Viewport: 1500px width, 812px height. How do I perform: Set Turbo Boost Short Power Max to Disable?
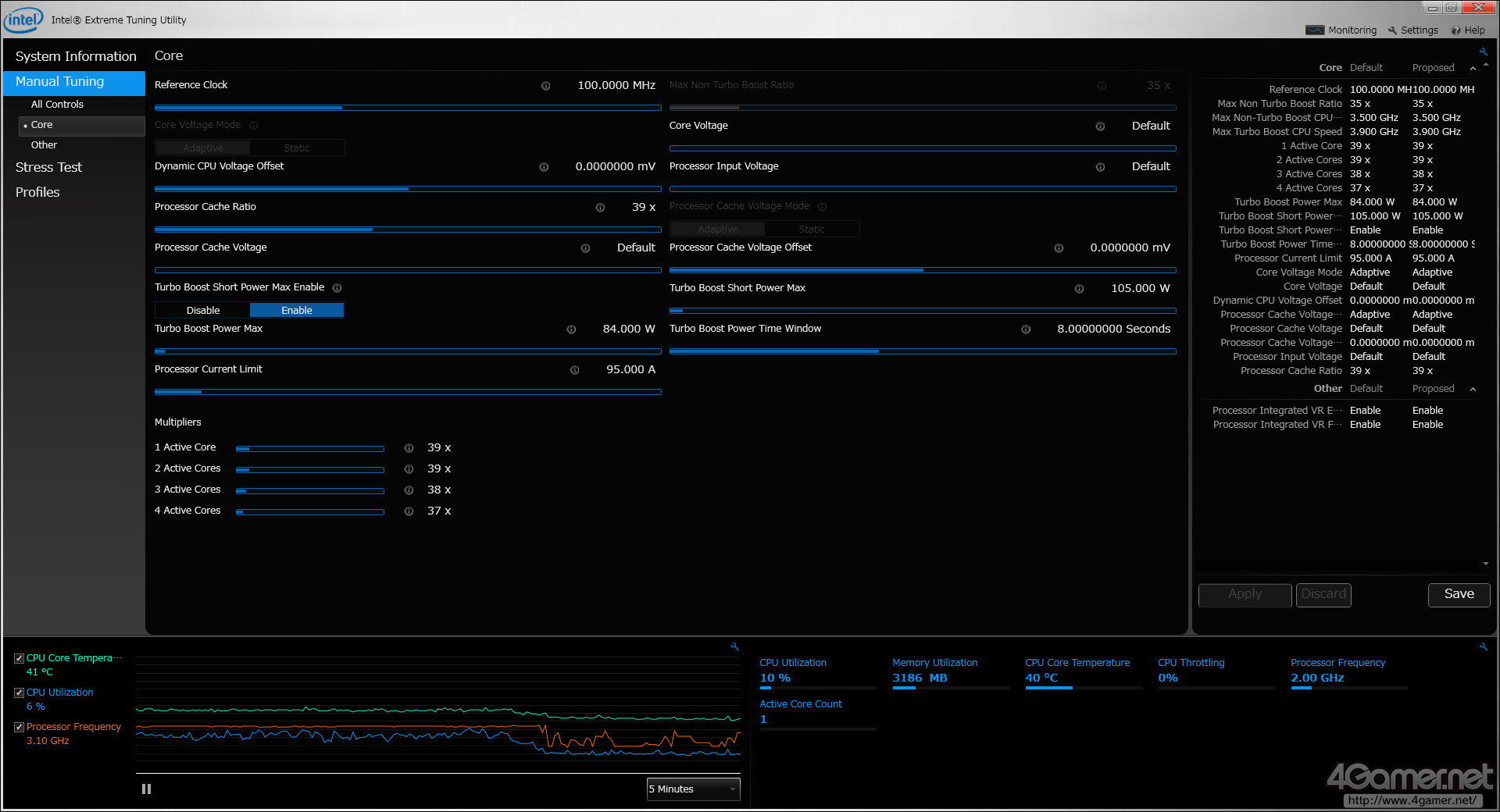click(202, 310)
